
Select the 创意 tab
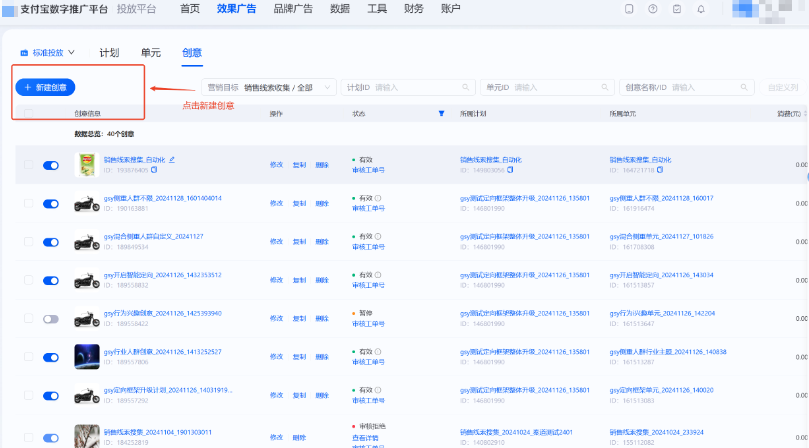(192, 53)
